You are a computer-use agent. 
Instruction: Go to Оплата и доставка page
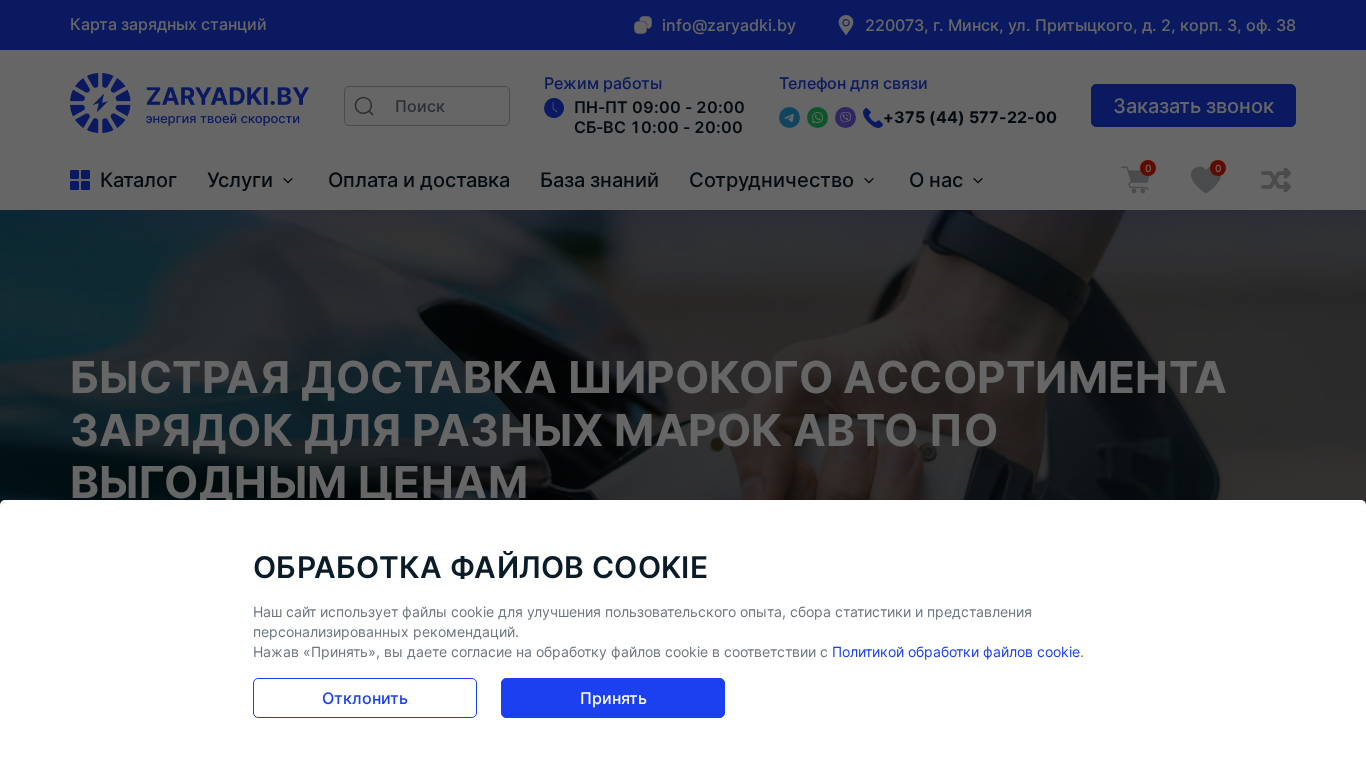[419, 180]
